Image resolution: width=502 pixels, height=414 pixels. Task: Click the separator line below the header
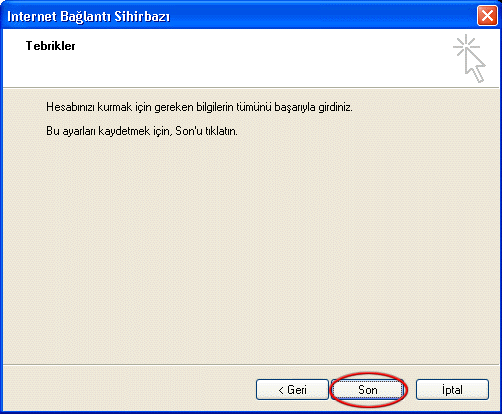[251, 88]
